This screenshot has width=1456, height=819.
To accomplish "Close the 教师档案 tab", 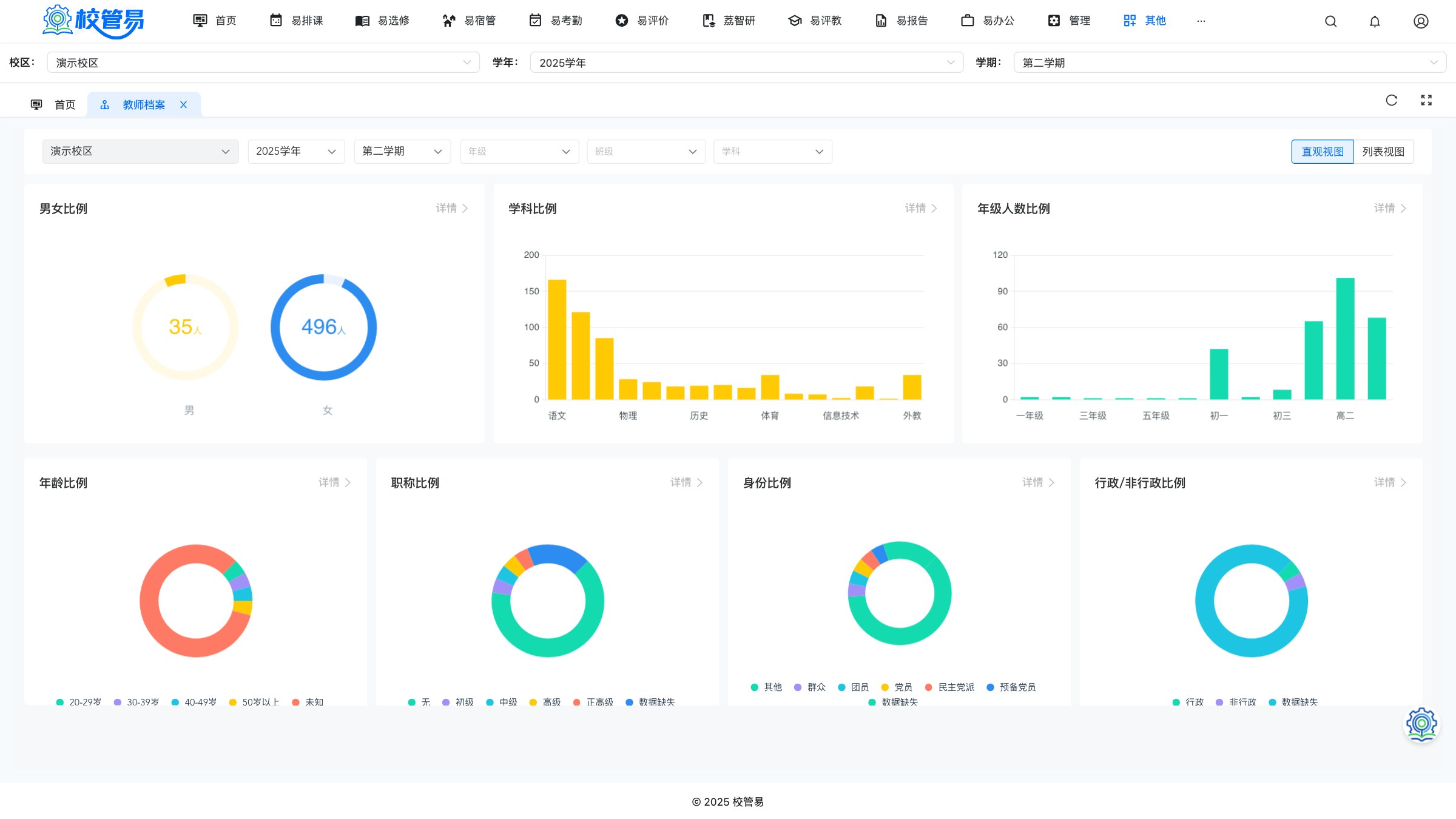I will [x=183, y=105].
